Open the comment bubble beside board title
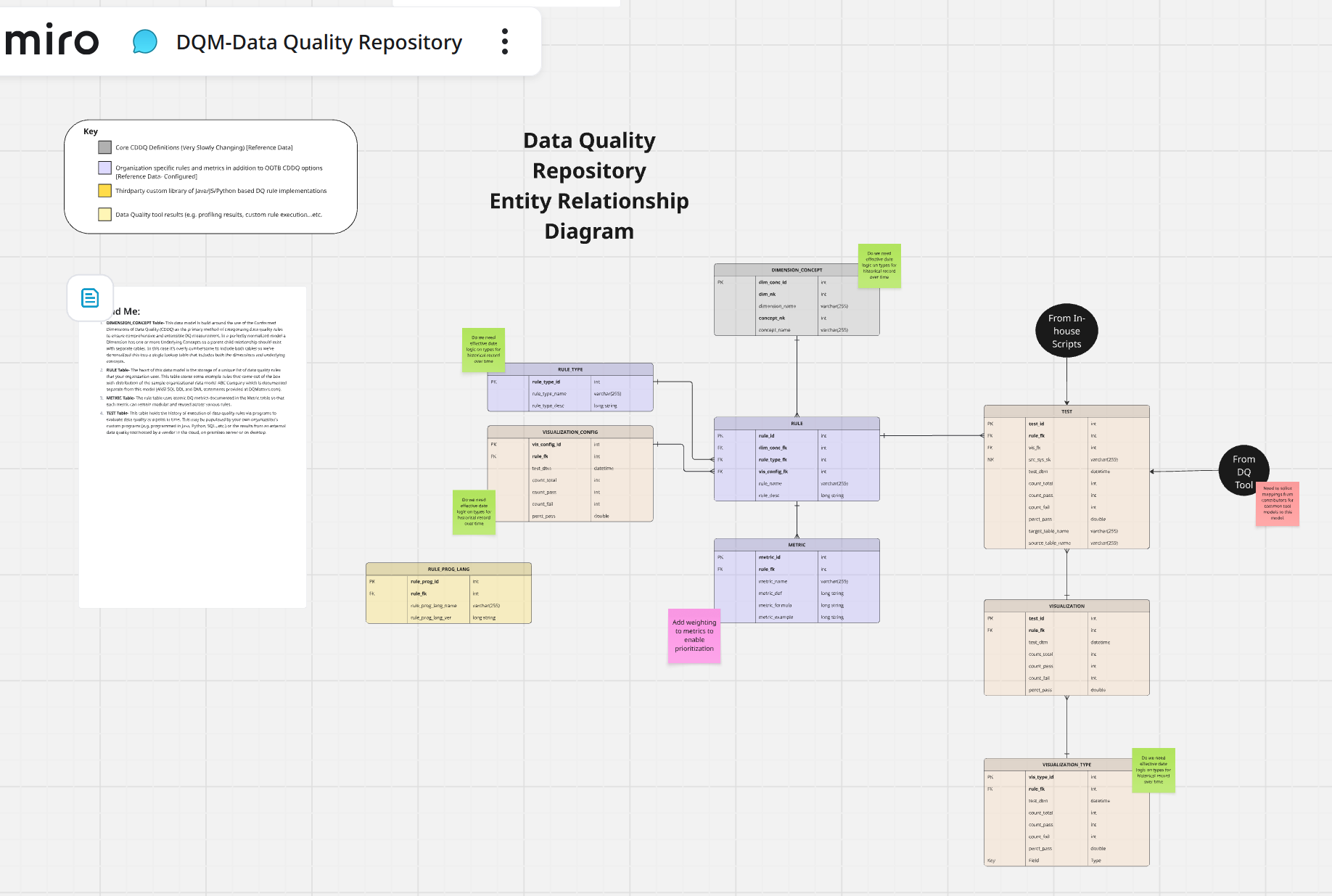The width and height of the screenshot is (1332, 896). [x=144, y=41]
